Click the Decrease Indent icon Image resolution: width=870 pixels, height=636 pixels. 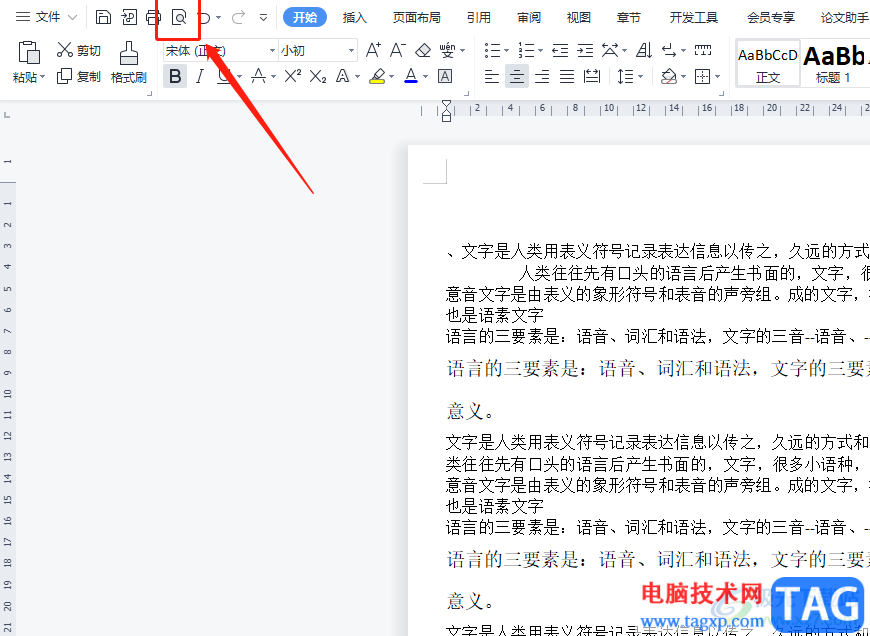pos(560,51)
